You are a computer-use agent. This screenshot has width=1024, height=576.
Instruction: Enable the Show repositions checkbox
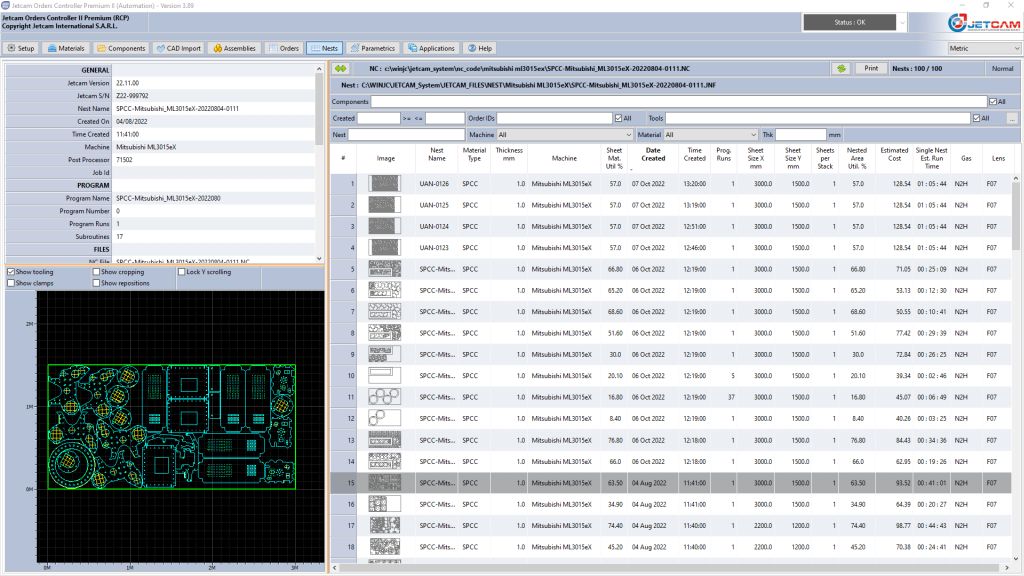(x=96, y=283)
